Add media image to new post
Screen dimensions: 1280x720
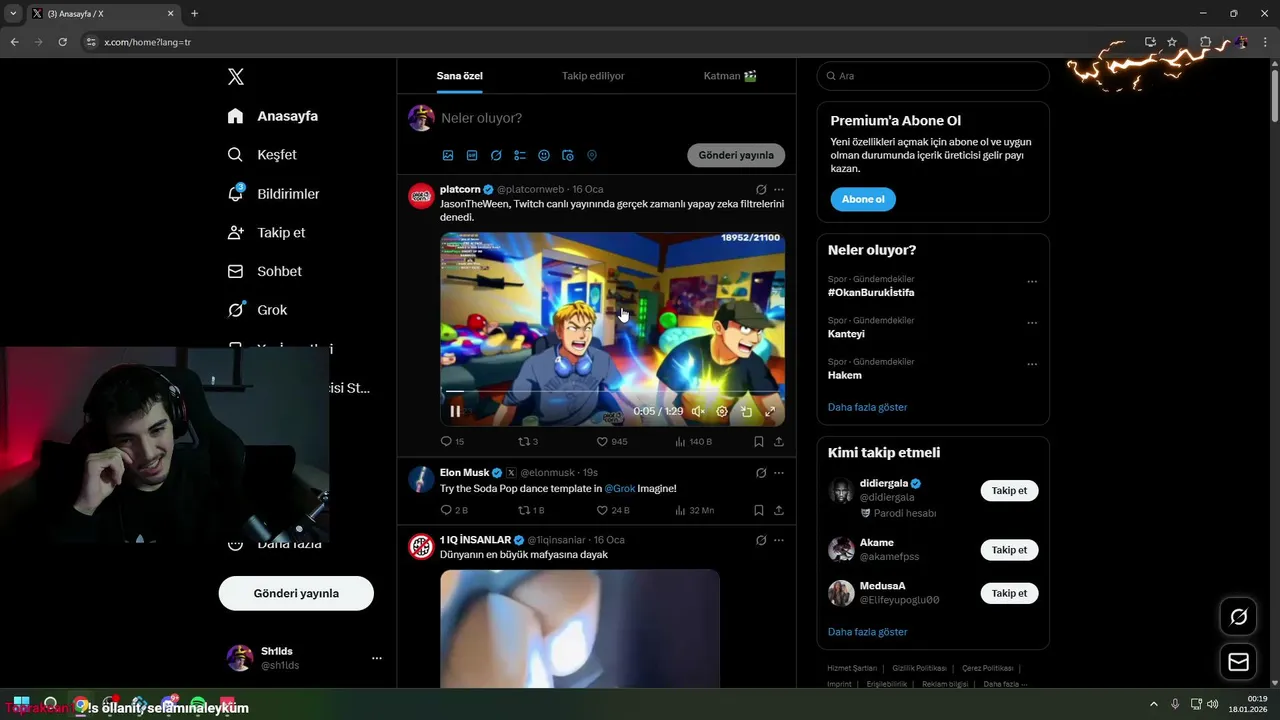click(x=448, y=156)
